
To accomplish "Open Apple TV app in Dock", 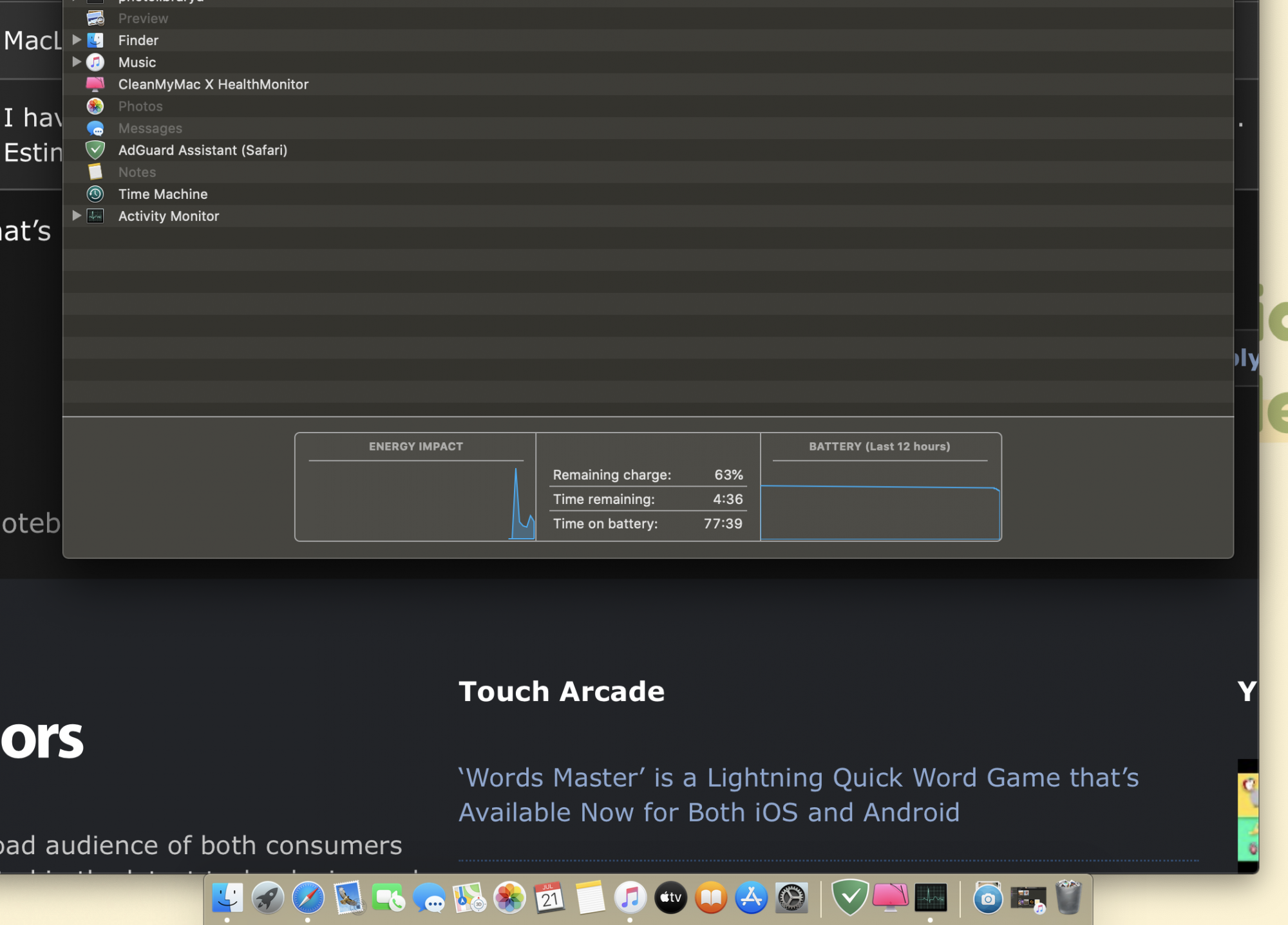I will 670,898.
